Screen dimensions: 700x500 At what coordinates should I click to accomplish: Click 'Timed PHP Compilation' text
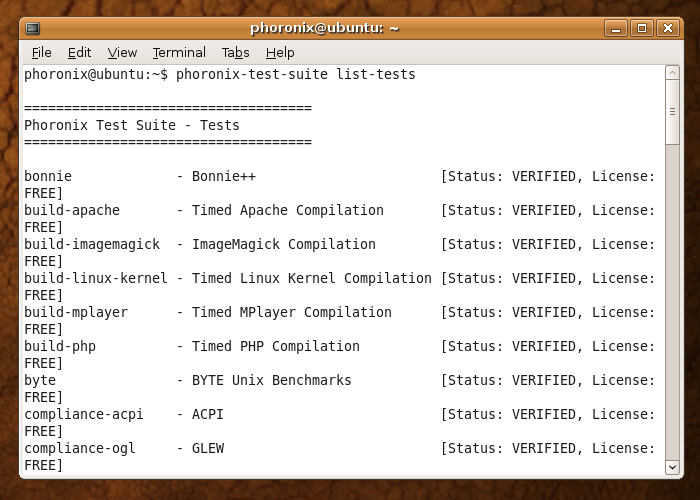coord(275,346)
